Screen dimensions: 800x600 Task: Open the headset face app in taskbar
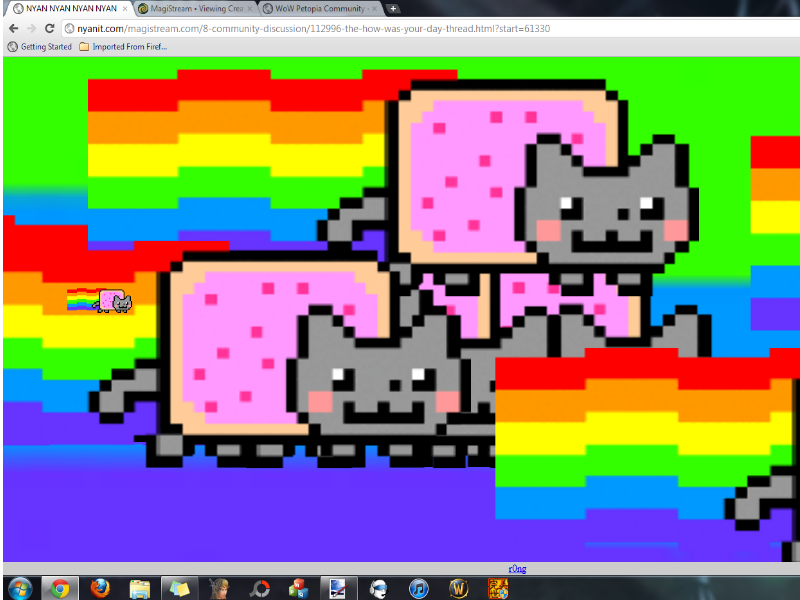pos(379,589)
